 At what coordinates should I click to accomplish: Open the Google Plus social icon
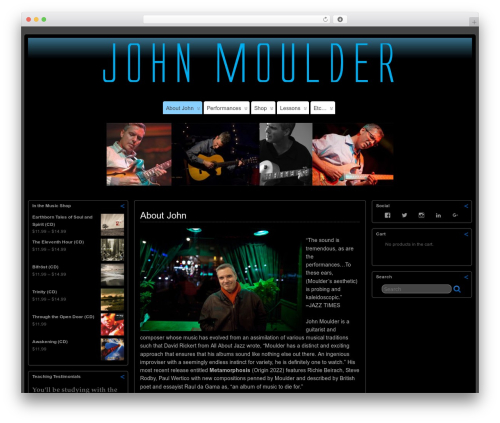[x=455, y=215]
